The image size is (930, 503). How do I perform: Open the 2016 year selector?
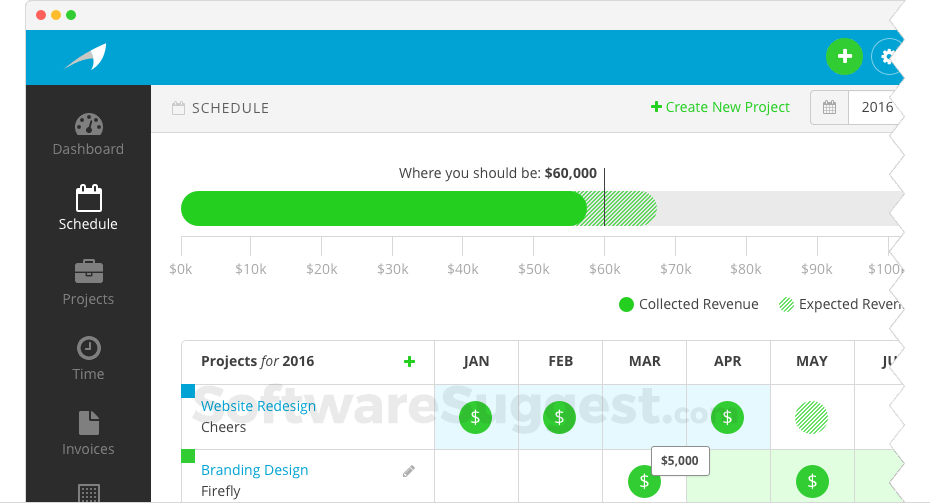coord(876,107)
